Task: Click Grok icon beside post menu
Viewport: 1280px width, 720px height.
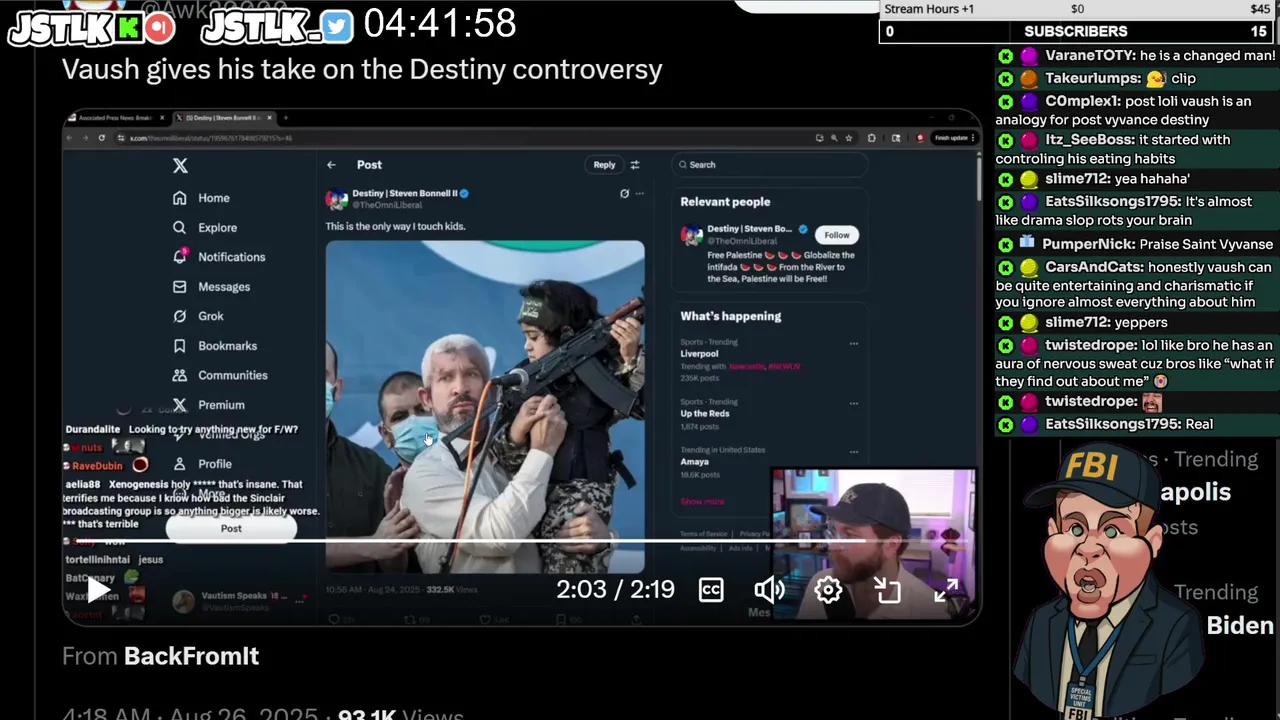Action: (x=624, y=194)
